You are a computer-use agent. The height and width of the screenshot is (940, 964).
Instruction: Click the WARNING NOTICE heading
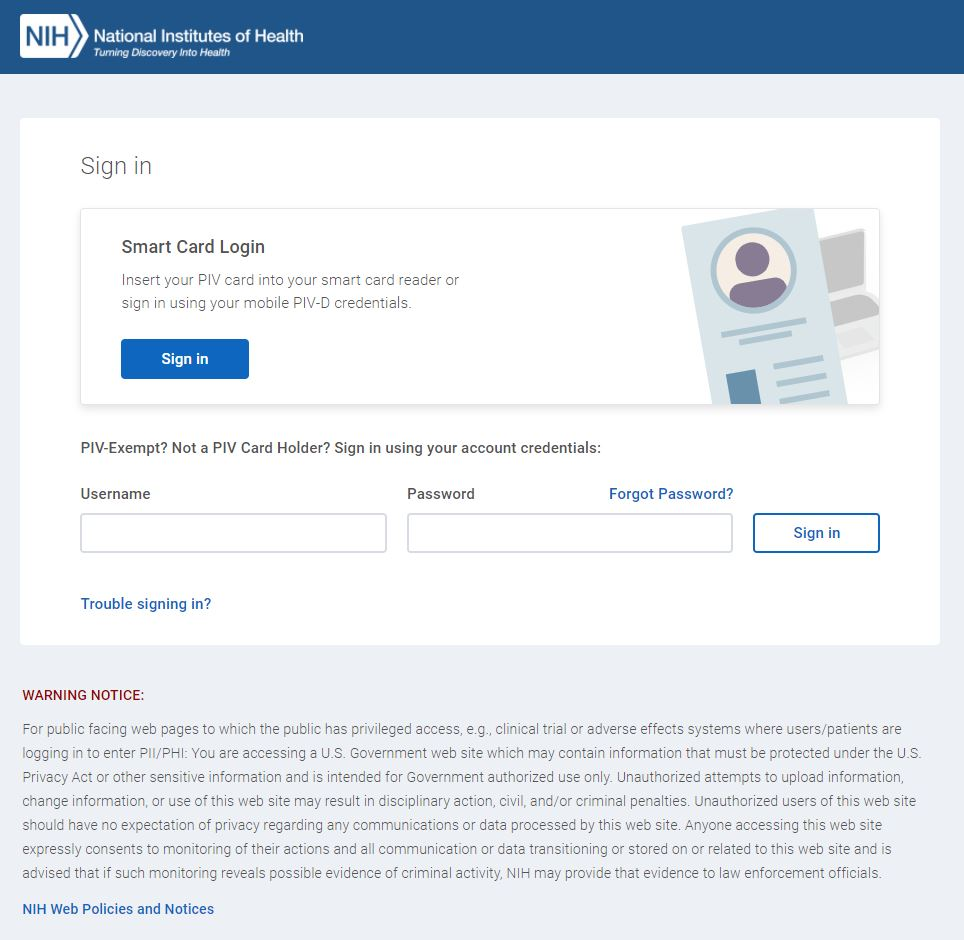pos(83,695)
